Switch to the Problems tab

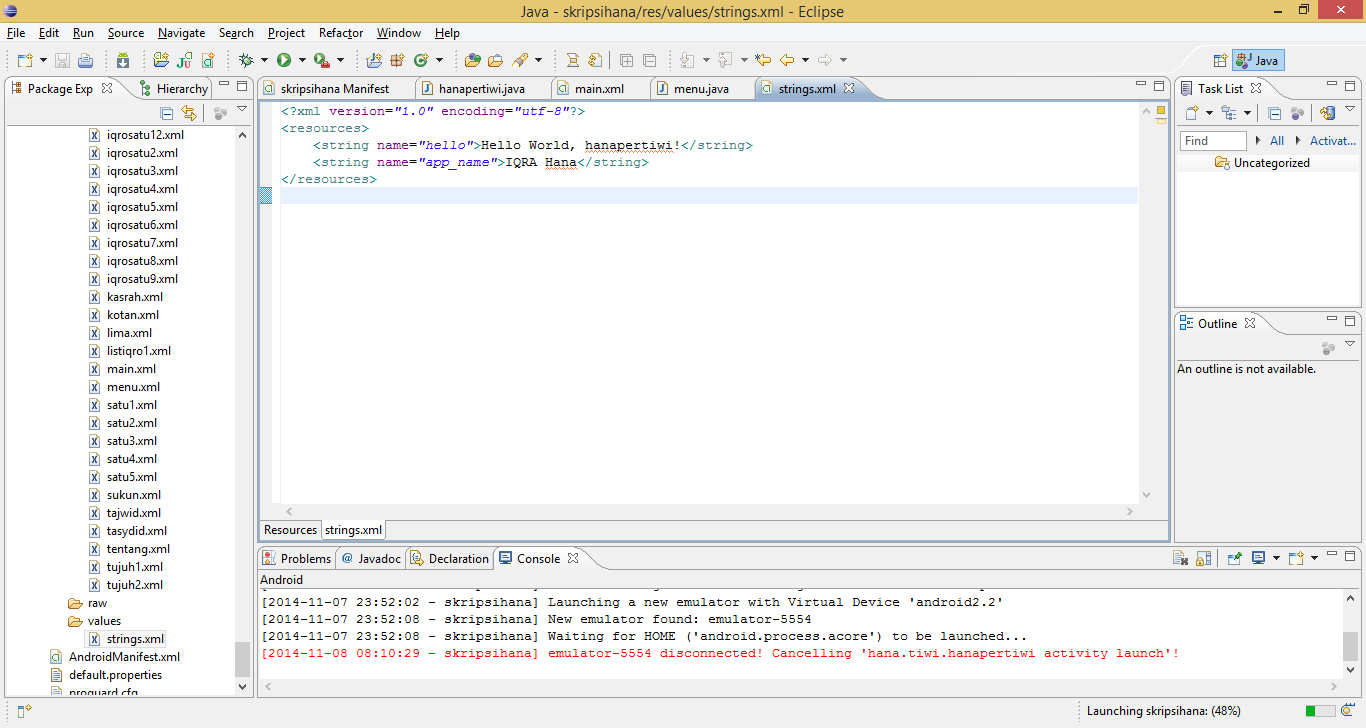pos(296,558)
